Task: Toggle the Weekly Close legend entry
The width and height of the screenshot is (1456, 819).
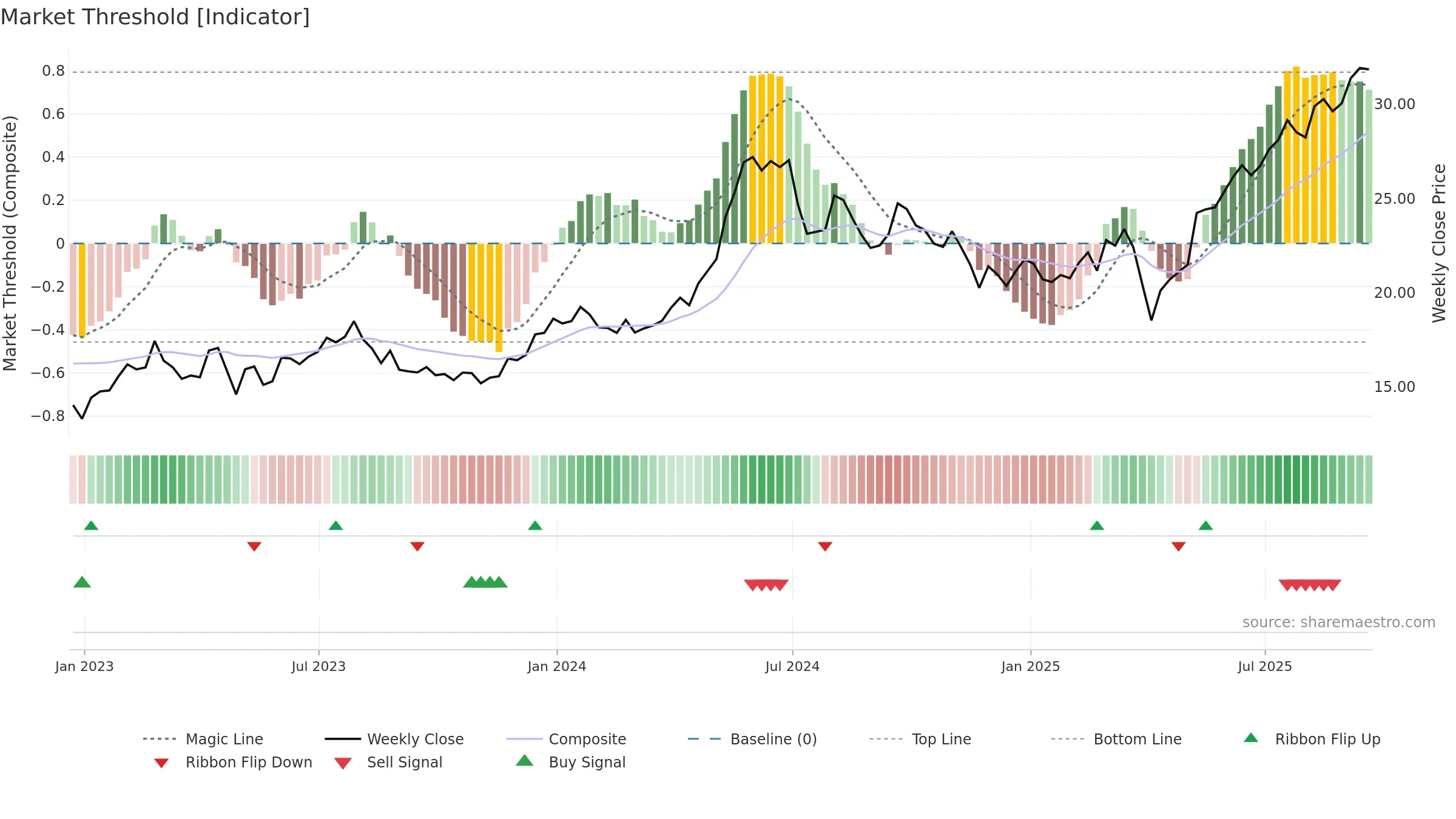Action: click(394, 739)
